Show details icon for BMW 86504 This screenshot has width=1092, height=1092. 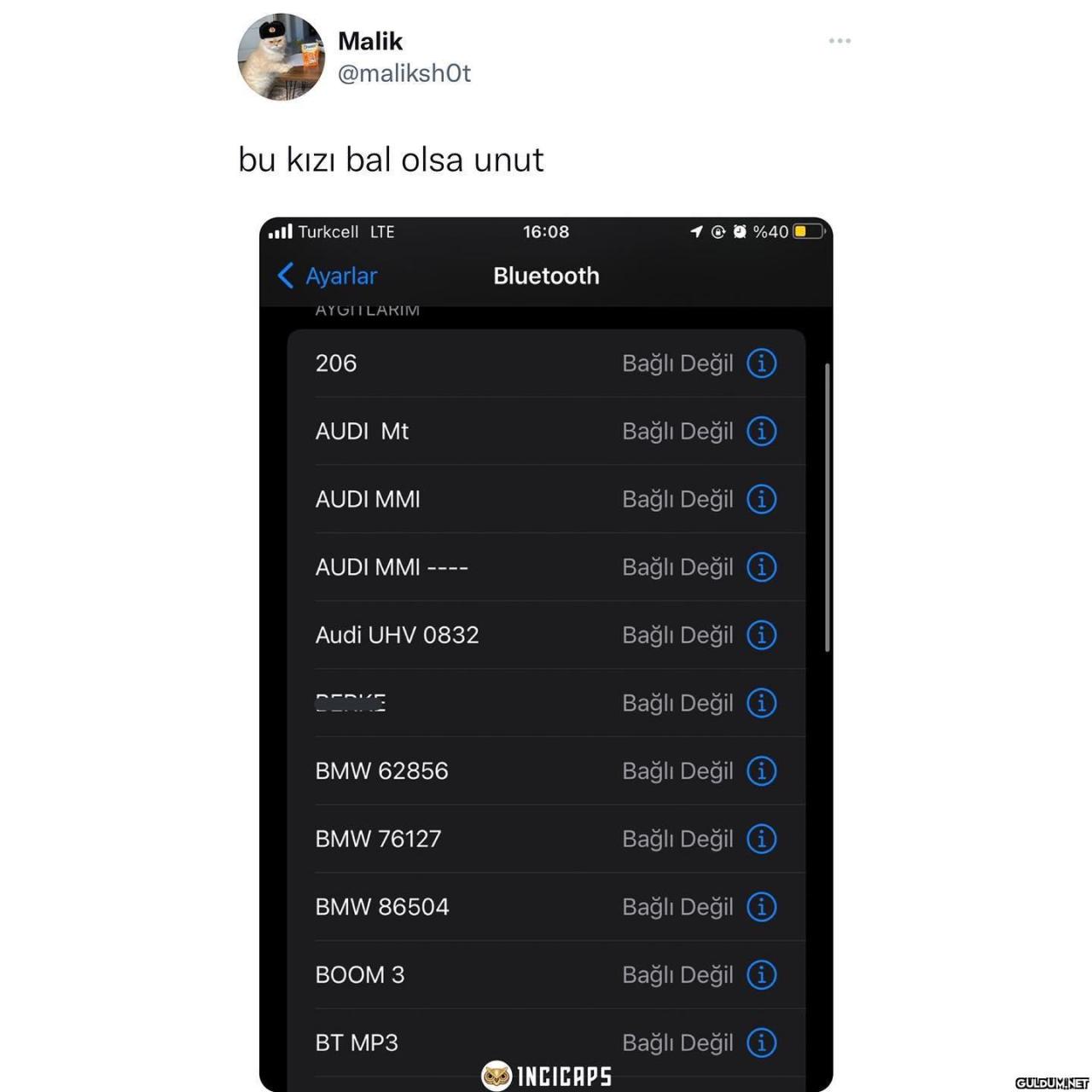click(761, 907)
